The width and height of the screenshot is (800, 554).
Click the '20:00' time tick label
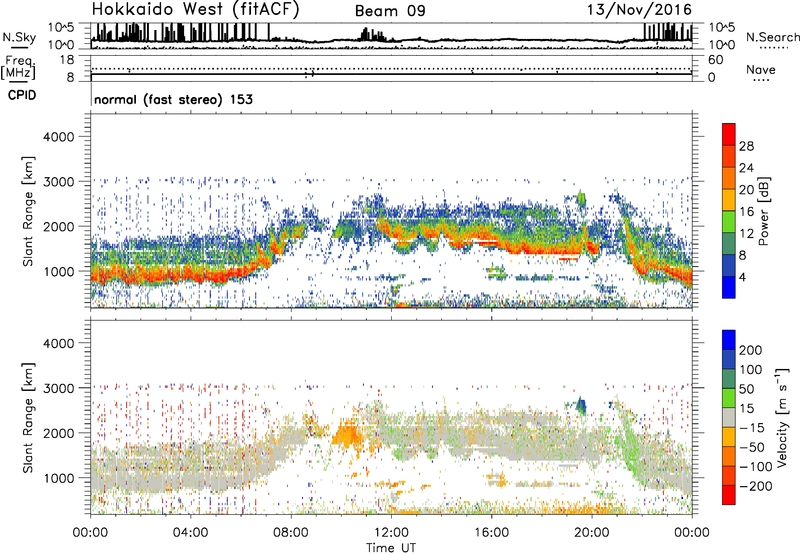coord(592,533)
